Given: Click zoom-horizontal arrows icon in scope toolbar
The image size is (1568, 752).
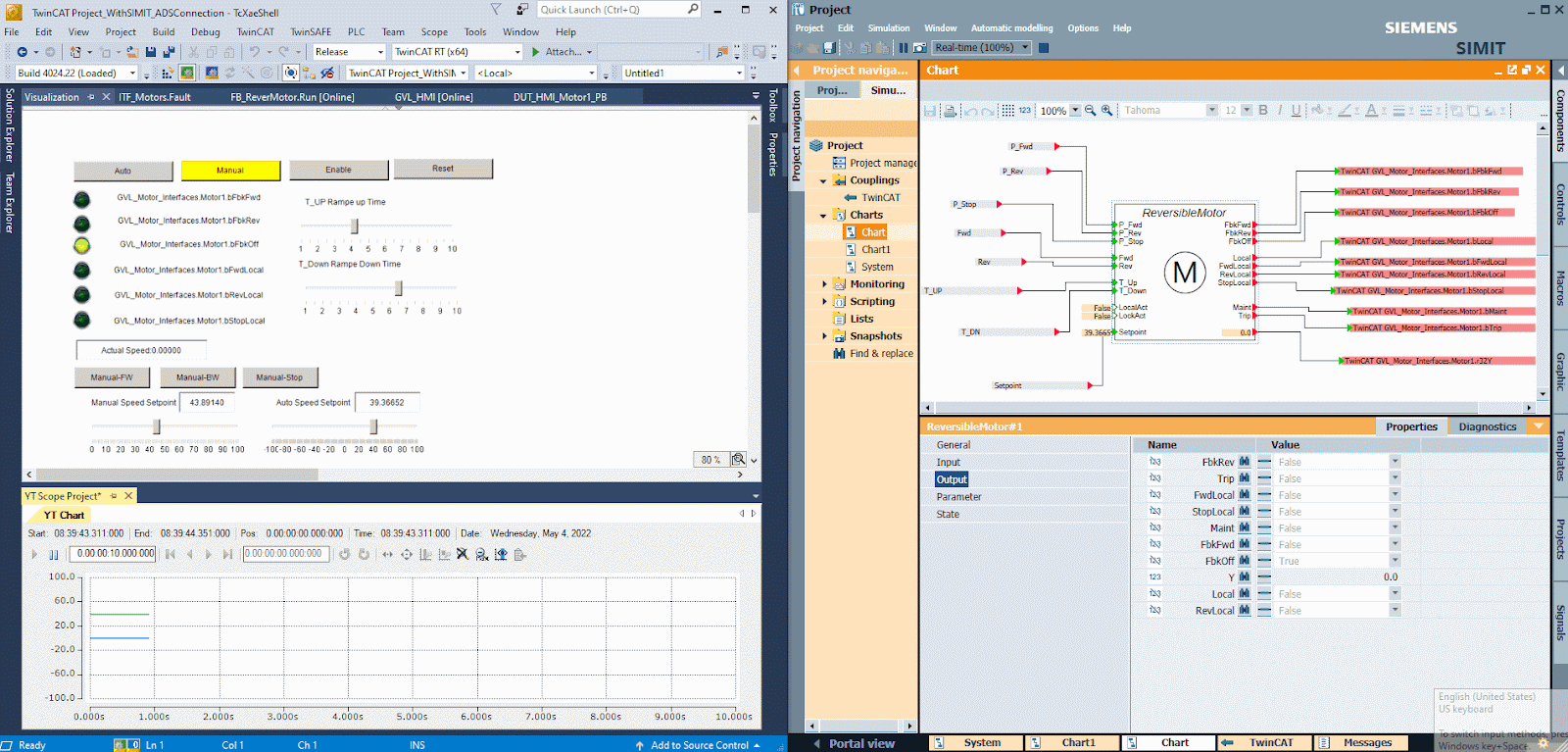Looking at the screenshot, I should coord(387,554).
